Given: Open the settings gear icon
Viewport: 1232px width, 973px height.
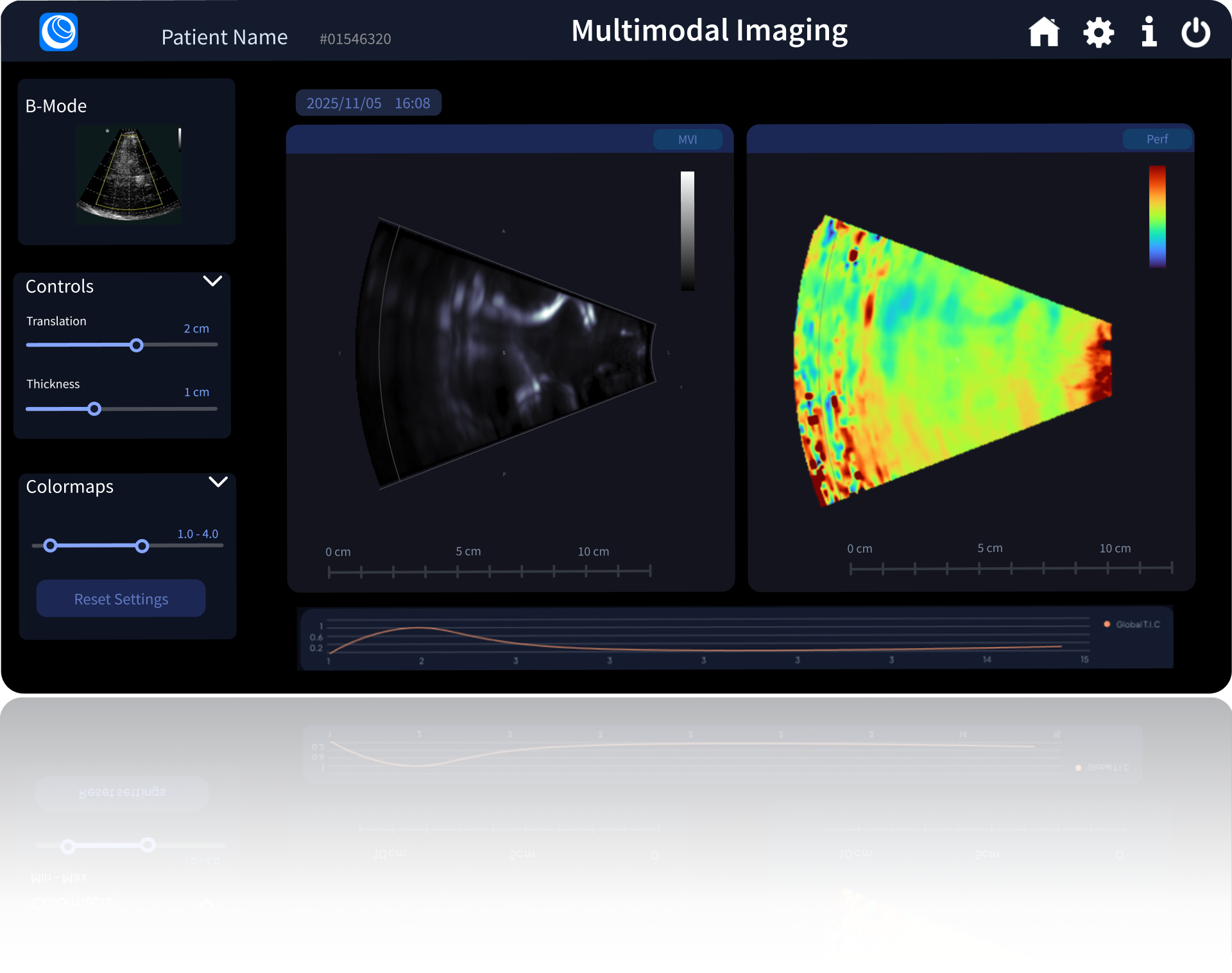Looking at the screenshot, I should (x=1099, y=32).
